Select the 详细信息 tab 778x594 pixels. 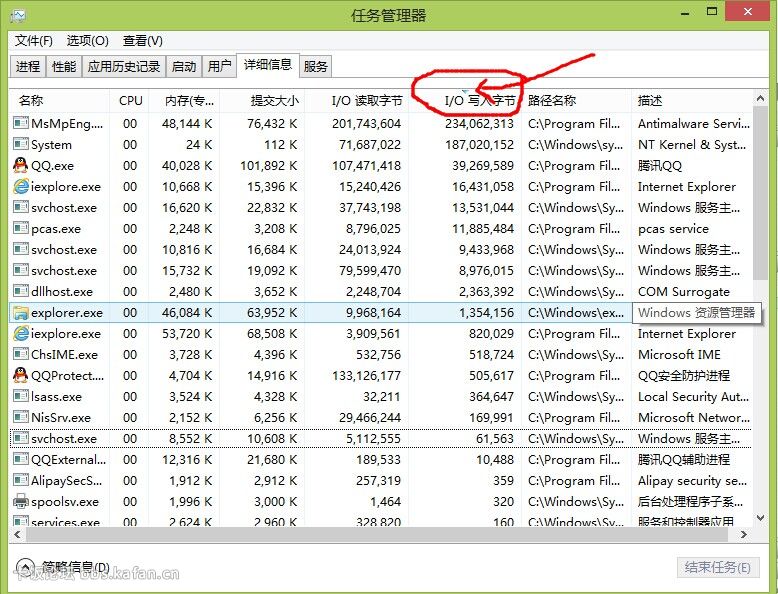click(268, 65)
